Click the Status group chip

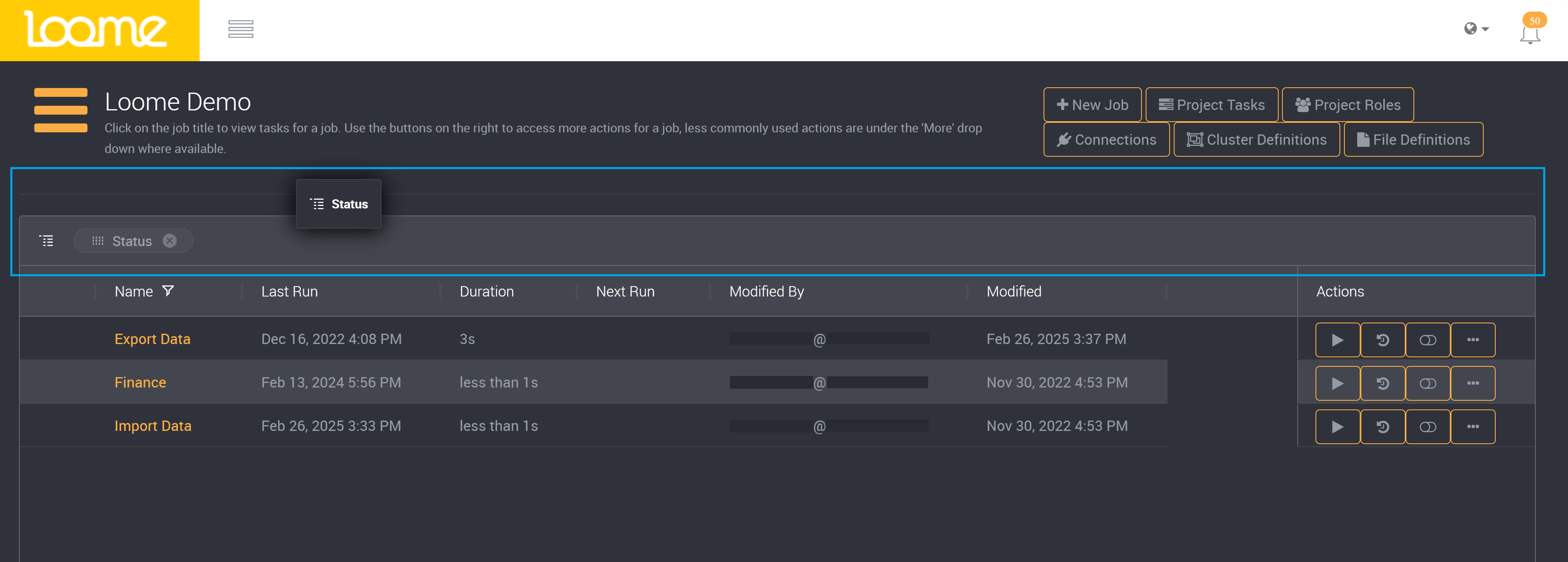tap(133, 241)
